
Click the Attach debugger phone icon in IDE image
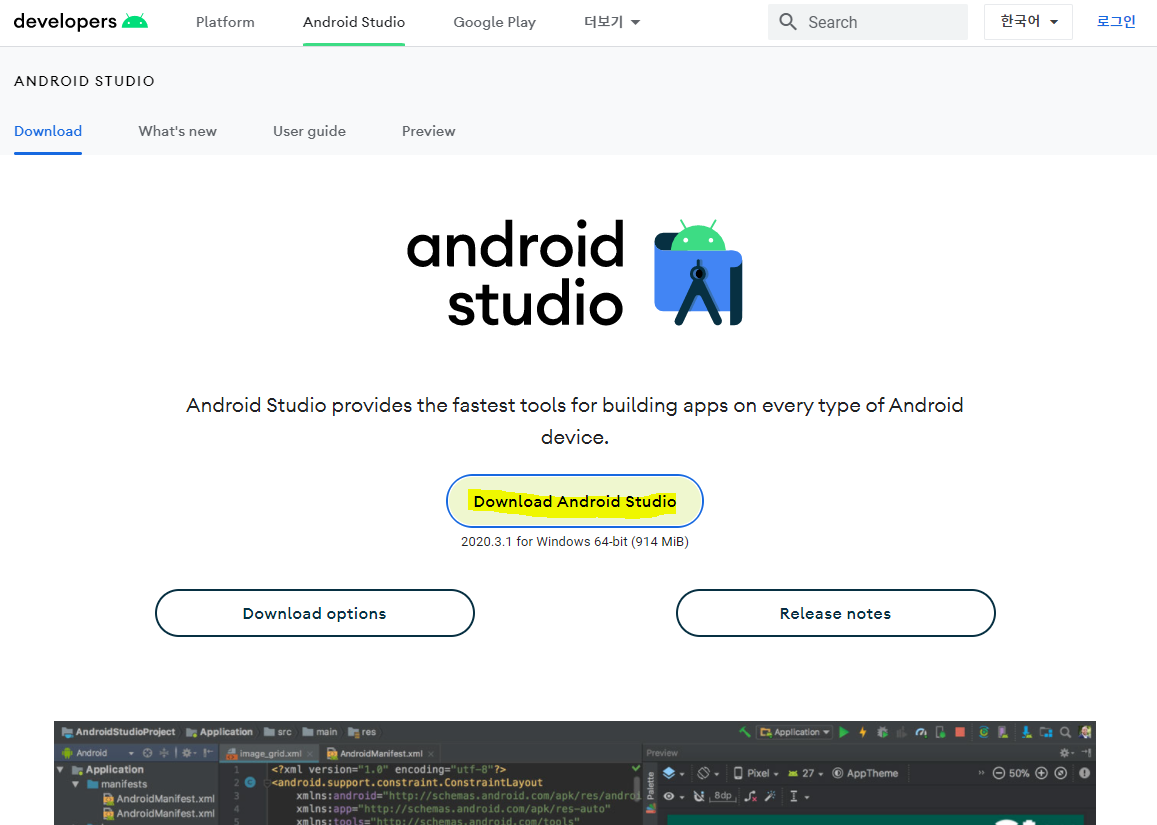tap(941, 732)
